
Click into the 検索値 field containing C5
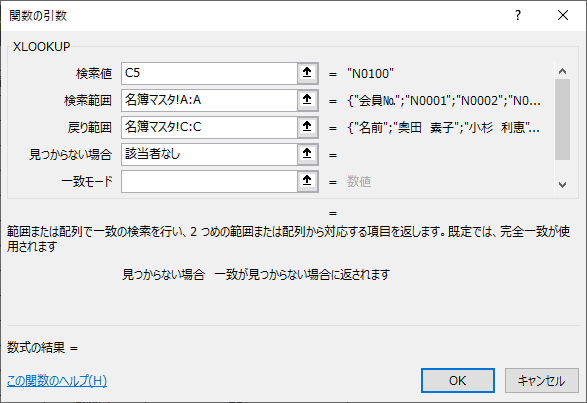pos(210,73)
